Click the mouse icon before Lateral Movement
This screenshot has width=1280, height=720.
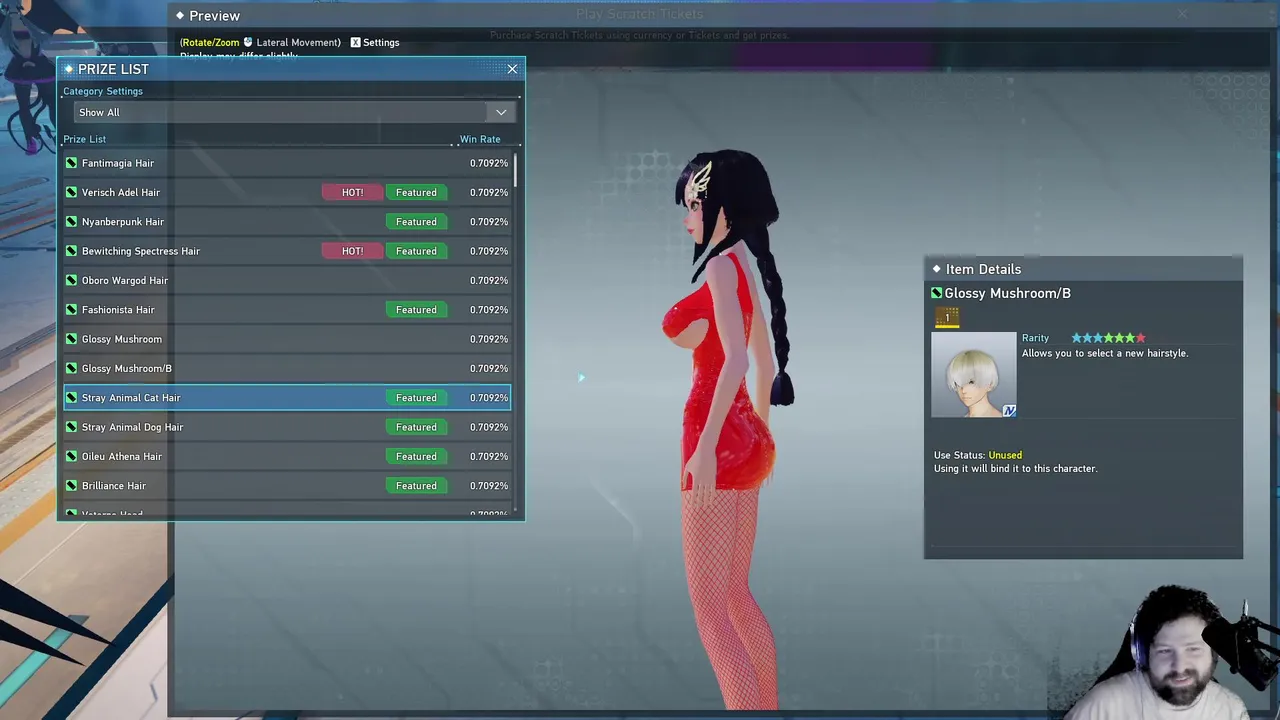click(248, 43)
